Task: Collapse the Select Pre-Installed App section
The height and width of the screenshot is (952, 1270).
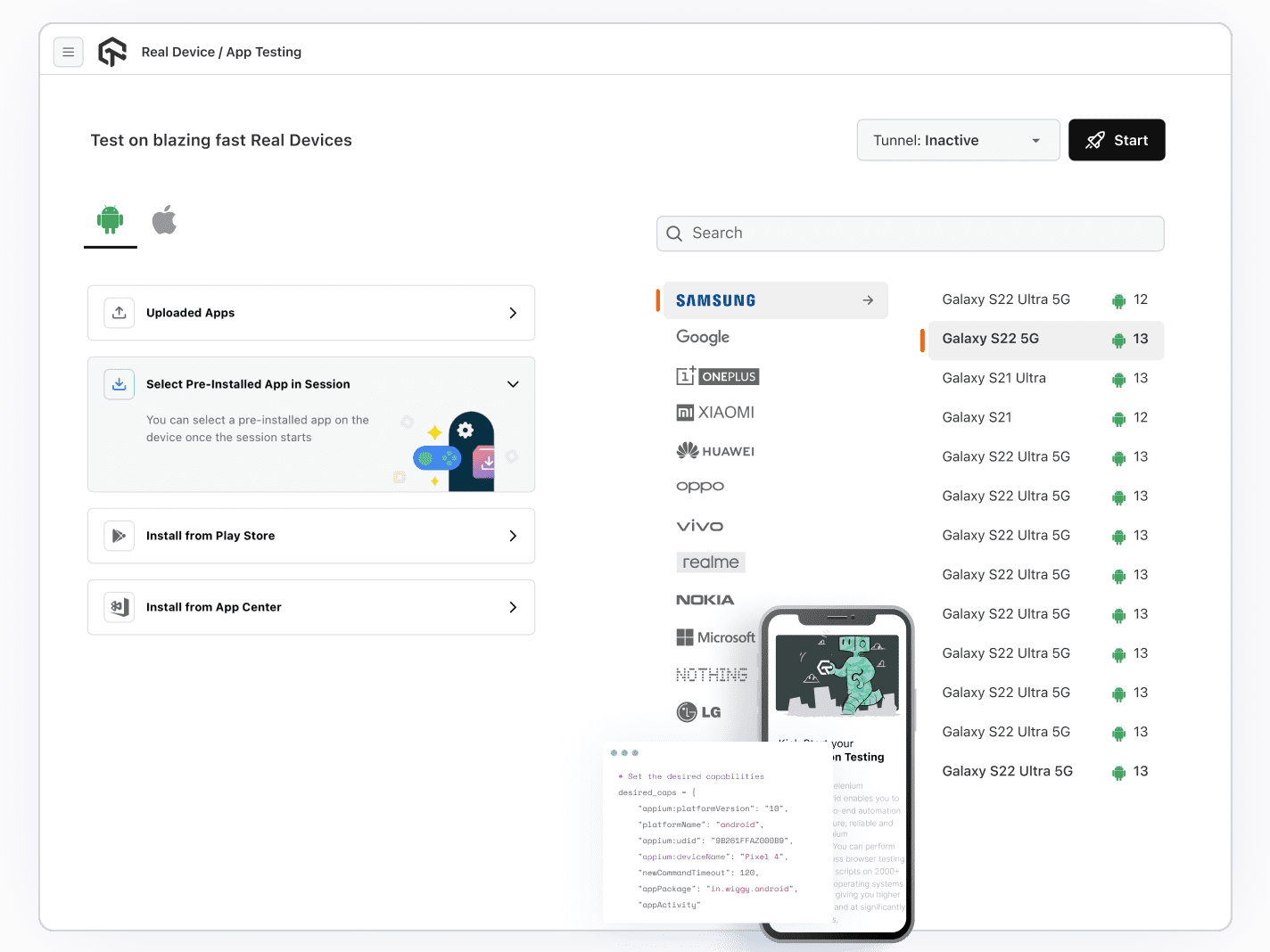Action: pos(513,384)
